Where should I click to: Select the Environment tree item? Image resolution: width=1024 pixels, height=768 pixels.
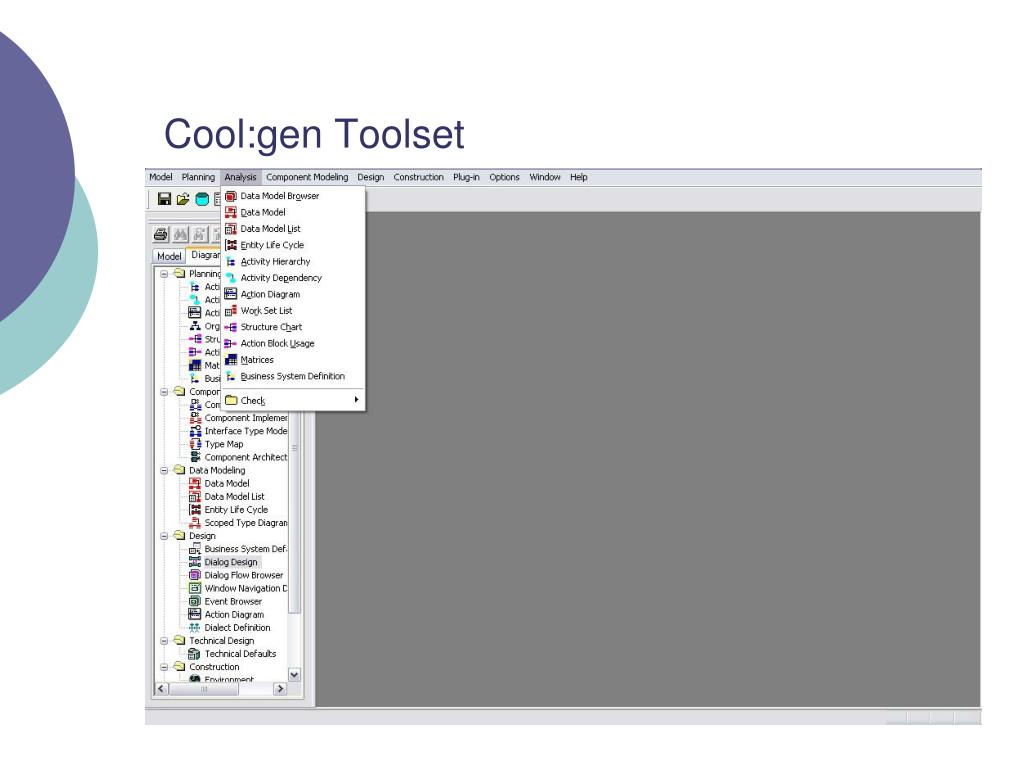pyautogui.click(x=229, y=679)
